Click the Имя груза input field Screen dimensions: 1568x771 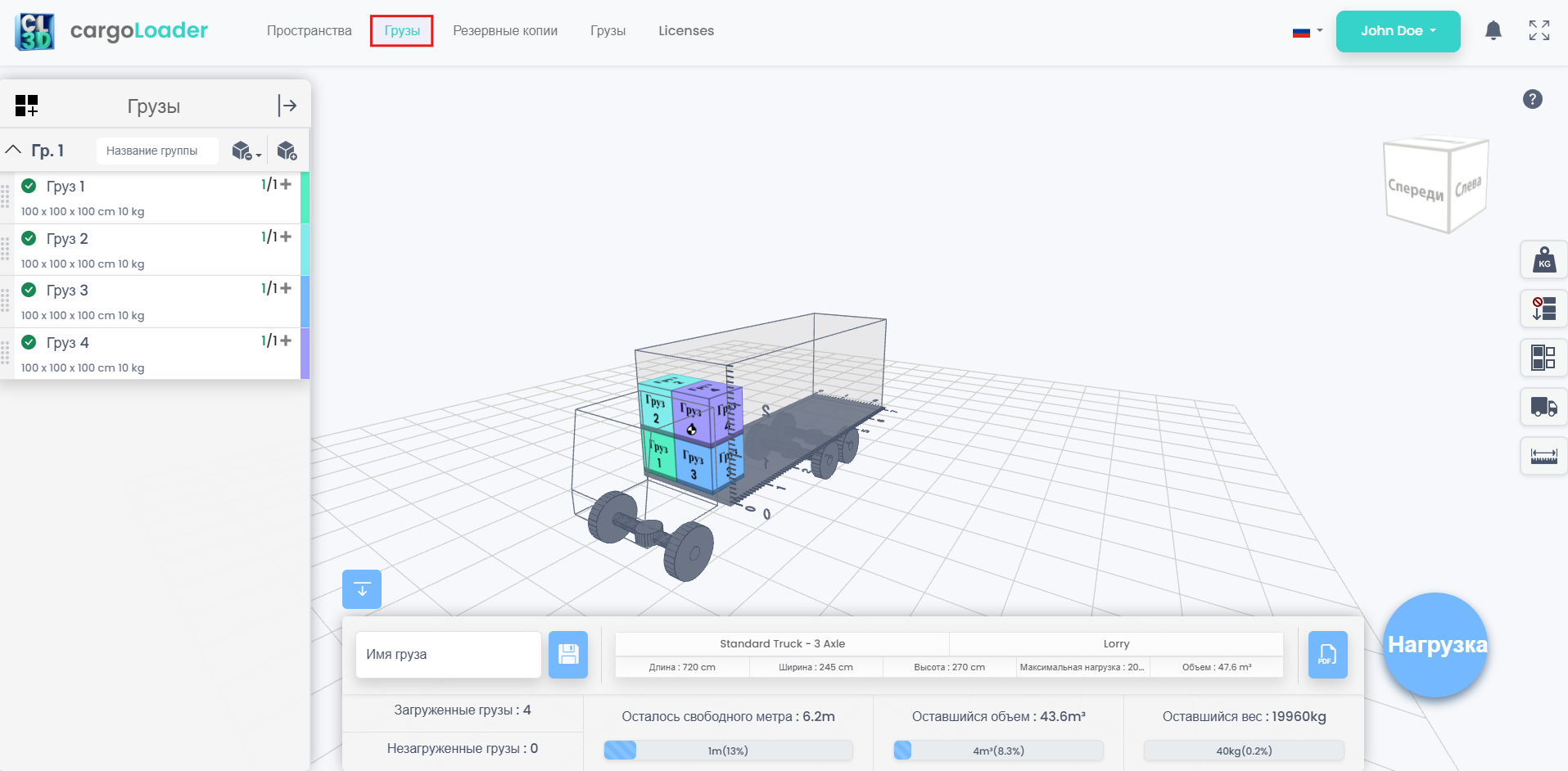pyautogui.click(x=449, y=655)
